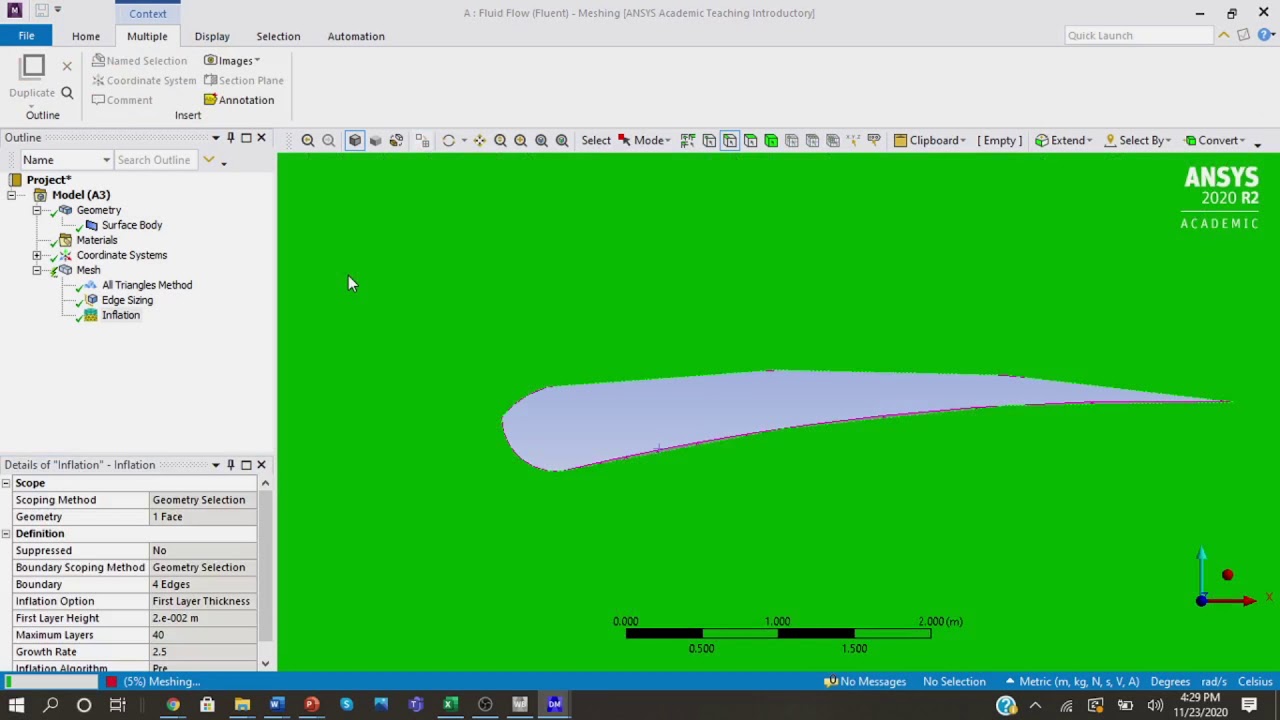
Task: Click the Search Outline input field
Action: click(x=155, y=160)
